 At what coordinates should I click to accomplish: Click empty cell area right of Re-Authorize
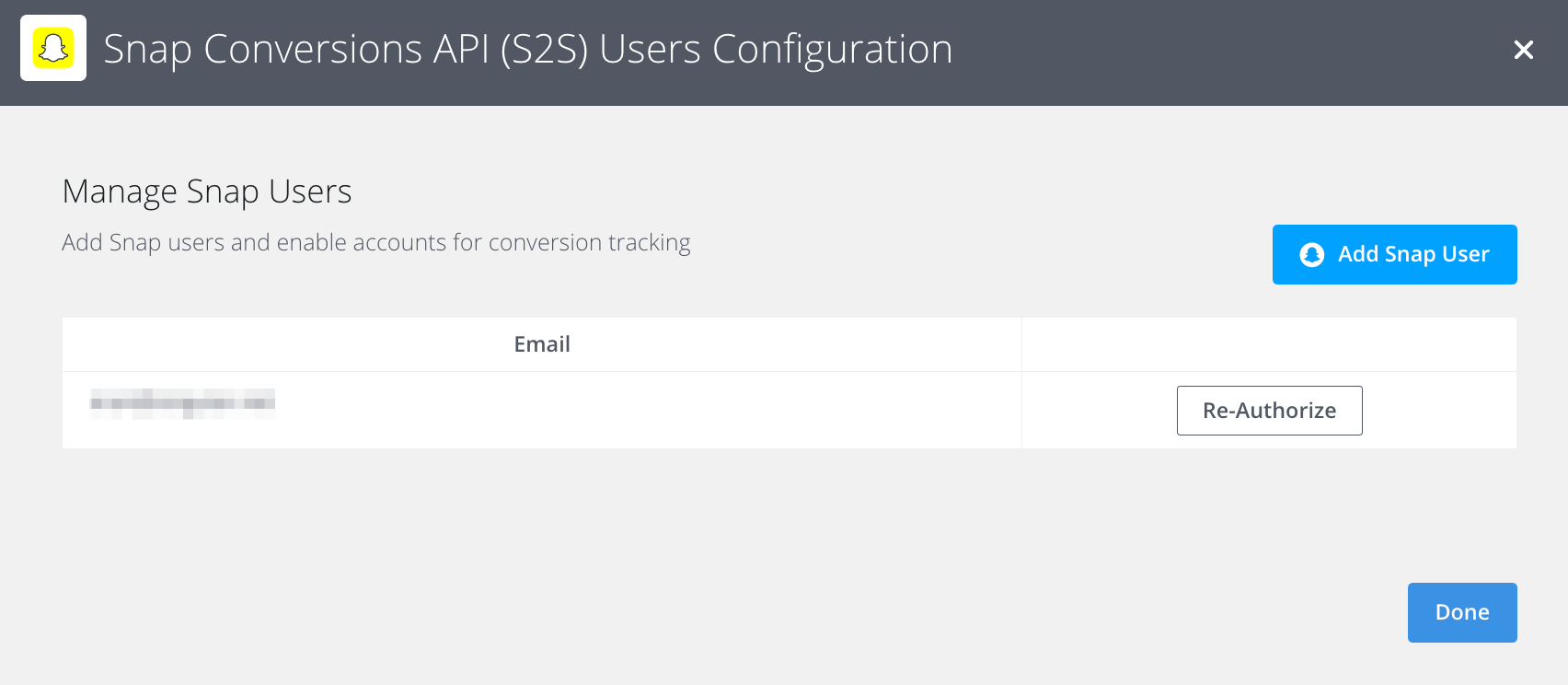pyautogui.click(x=1439, y=411)
